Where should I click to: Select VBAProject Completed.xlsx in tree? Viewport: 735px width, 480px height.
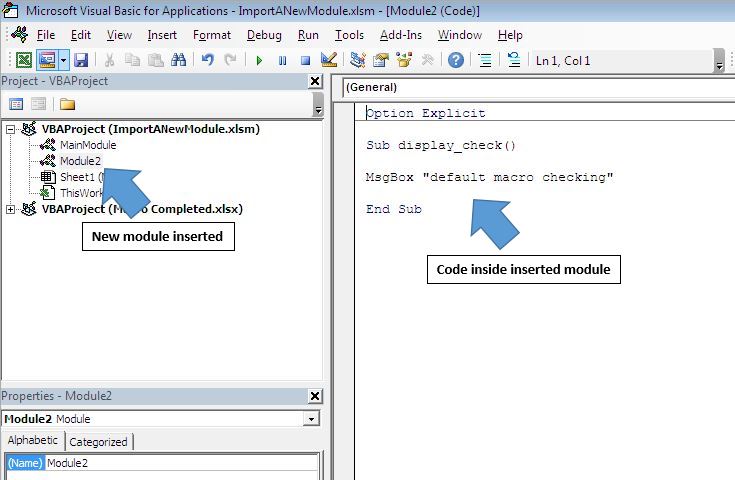tap(142, 209)
